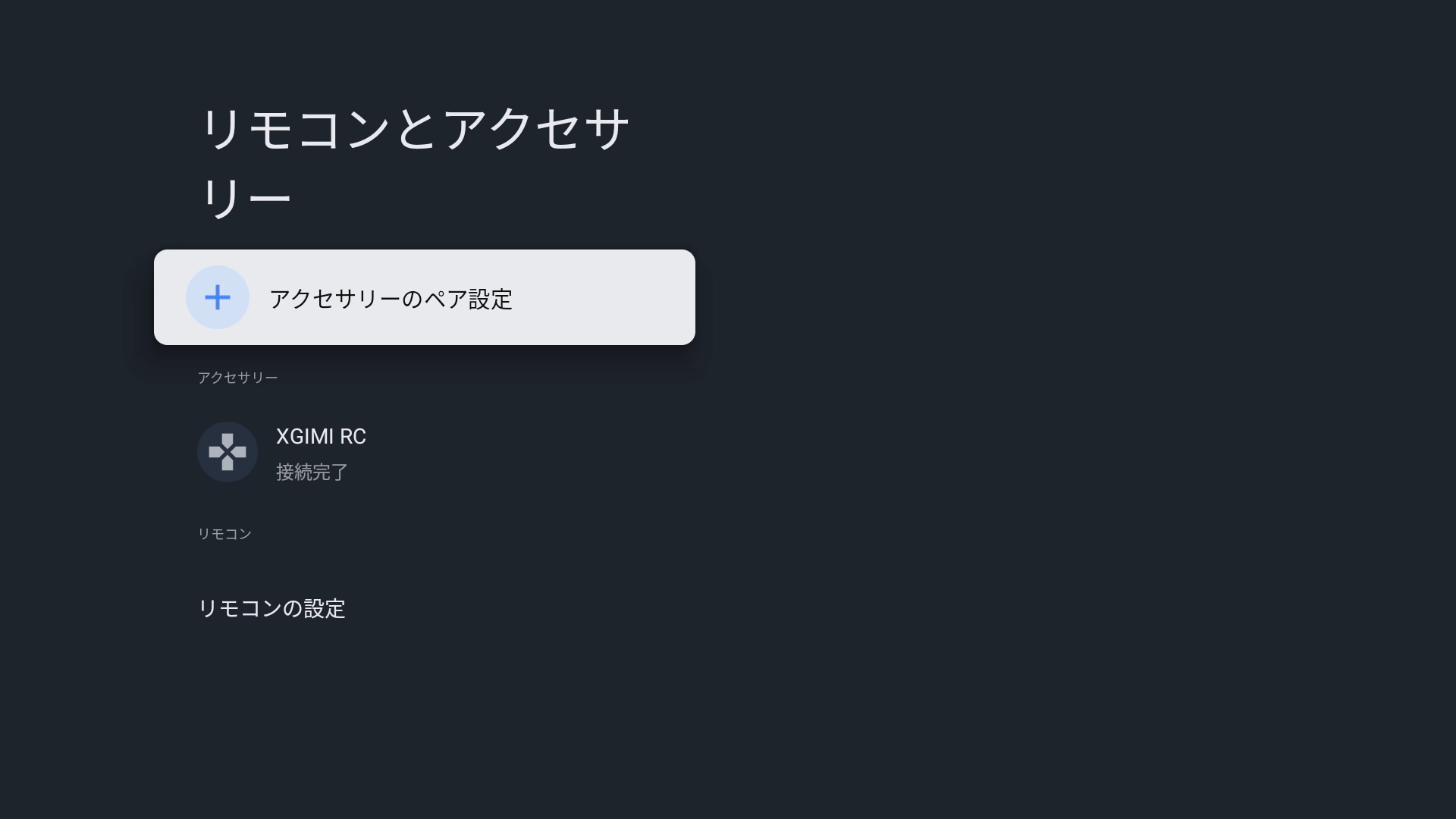1456x819 pixels.
Task: Start pairing a new accessory
Action: click(x=424, y=297)
